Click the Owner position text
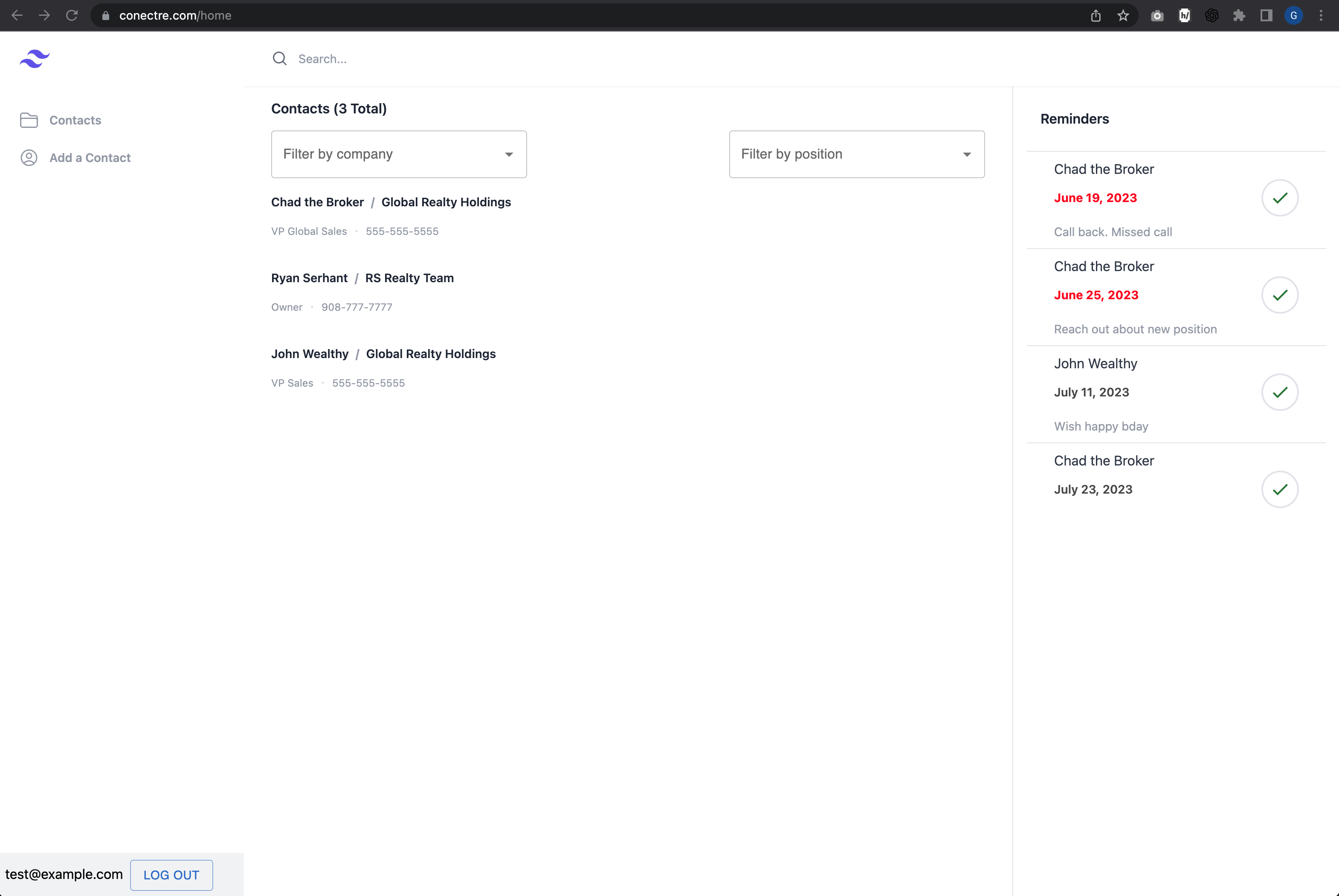This screenshot has height=896, width=1339. [287, 307]
